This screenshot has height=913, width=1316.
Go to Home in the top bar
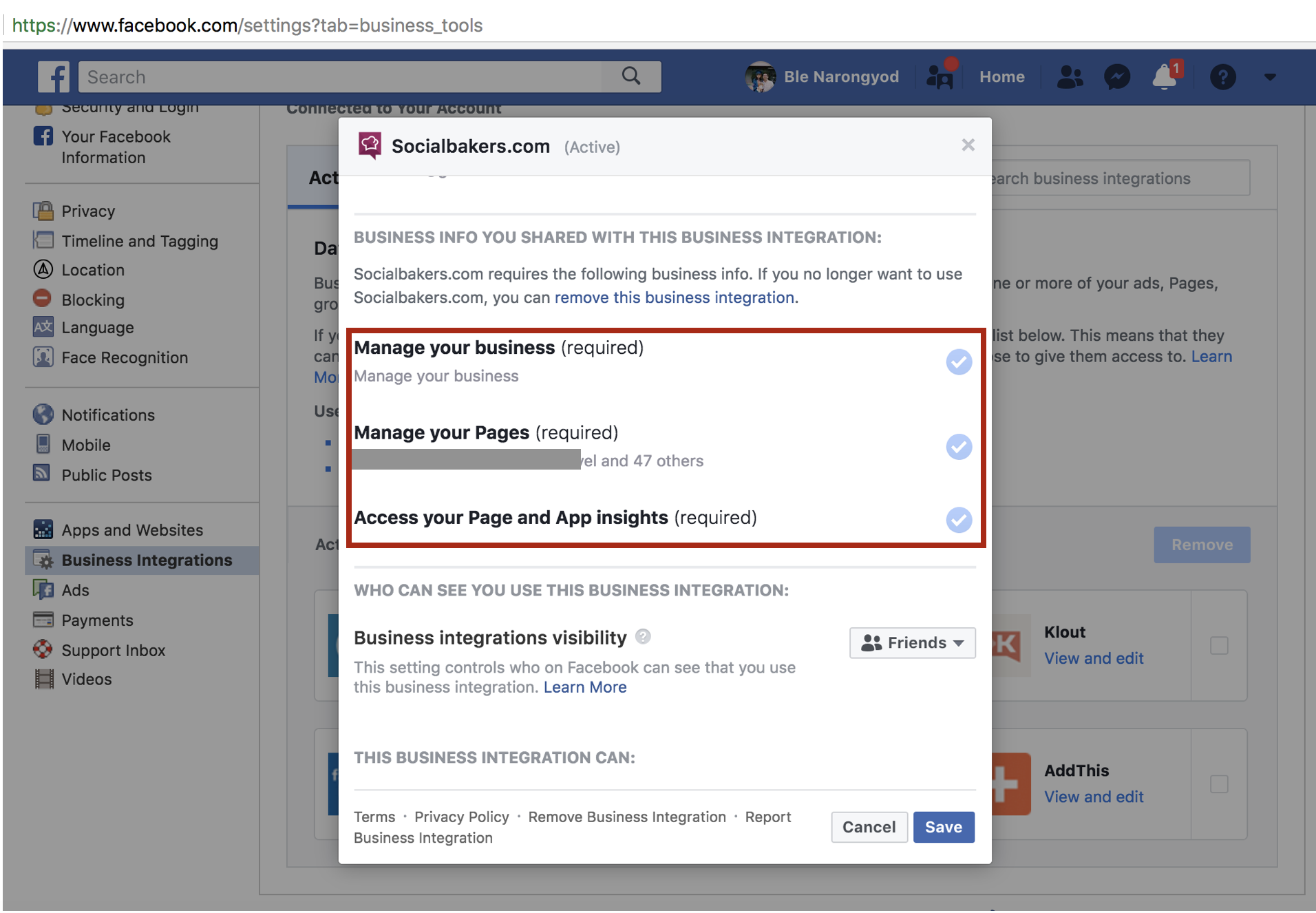pos(1001,76)
